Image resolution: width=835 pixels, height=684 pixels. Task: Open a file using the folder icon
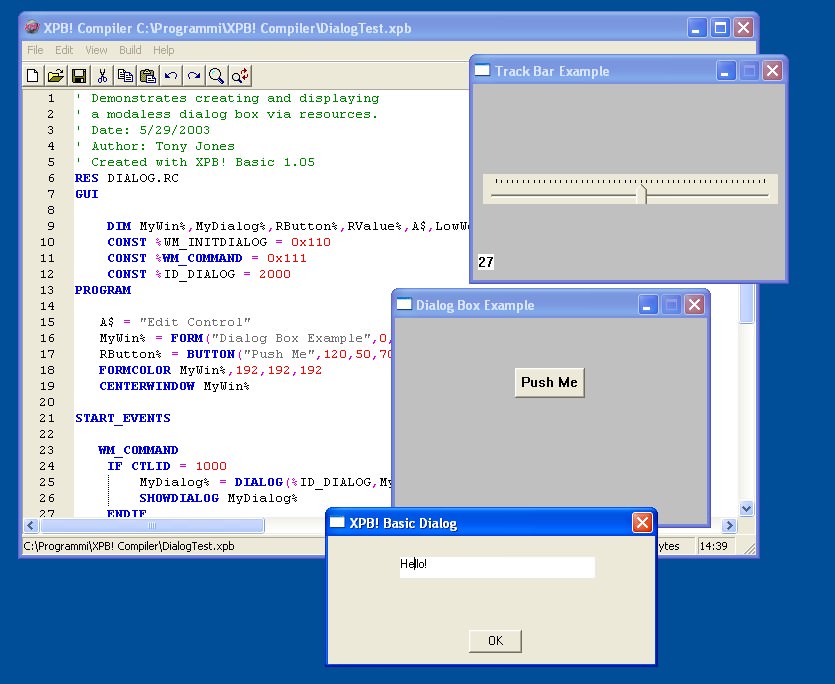55,76
